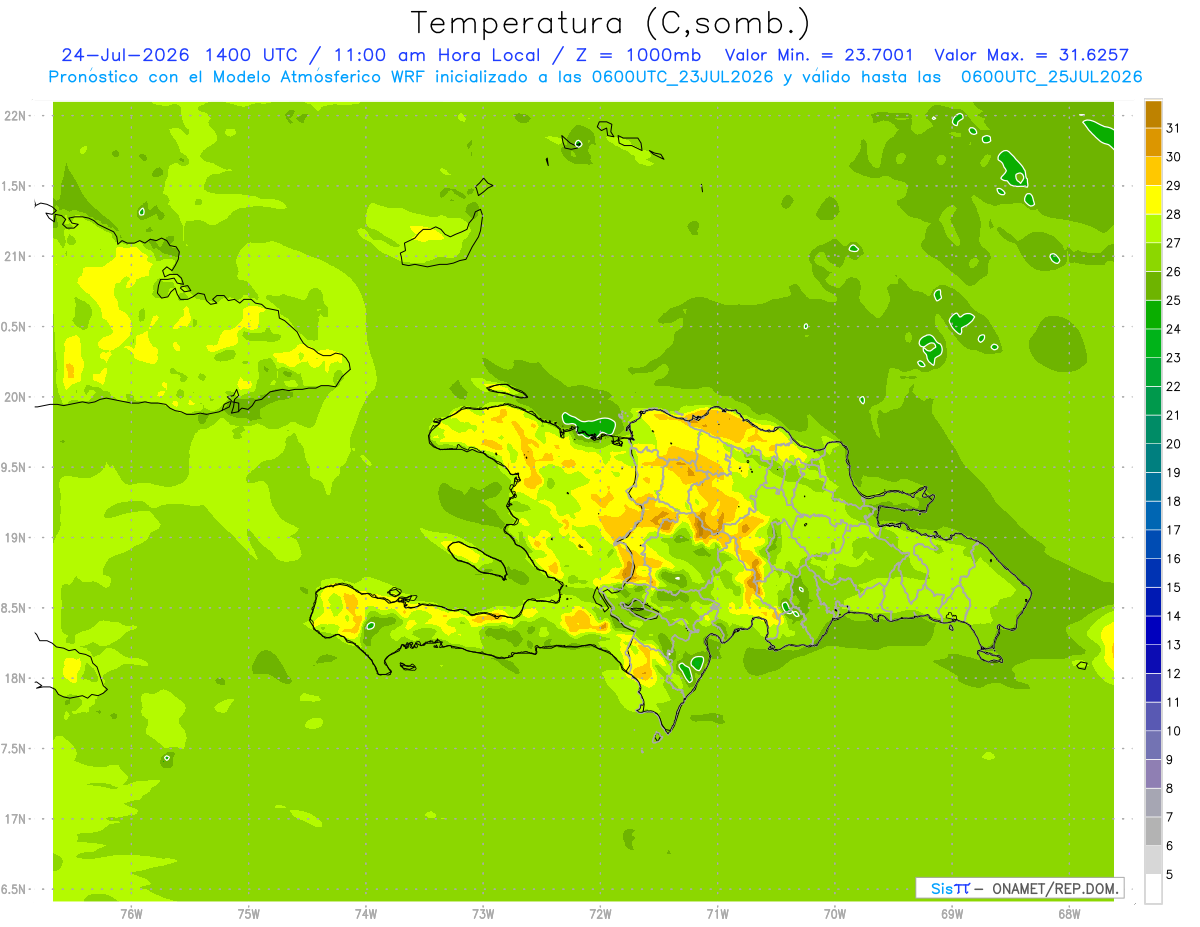
Task: Click the 'Valor Max. = 31.6257' text
Action: click(x=1031, y=55)
